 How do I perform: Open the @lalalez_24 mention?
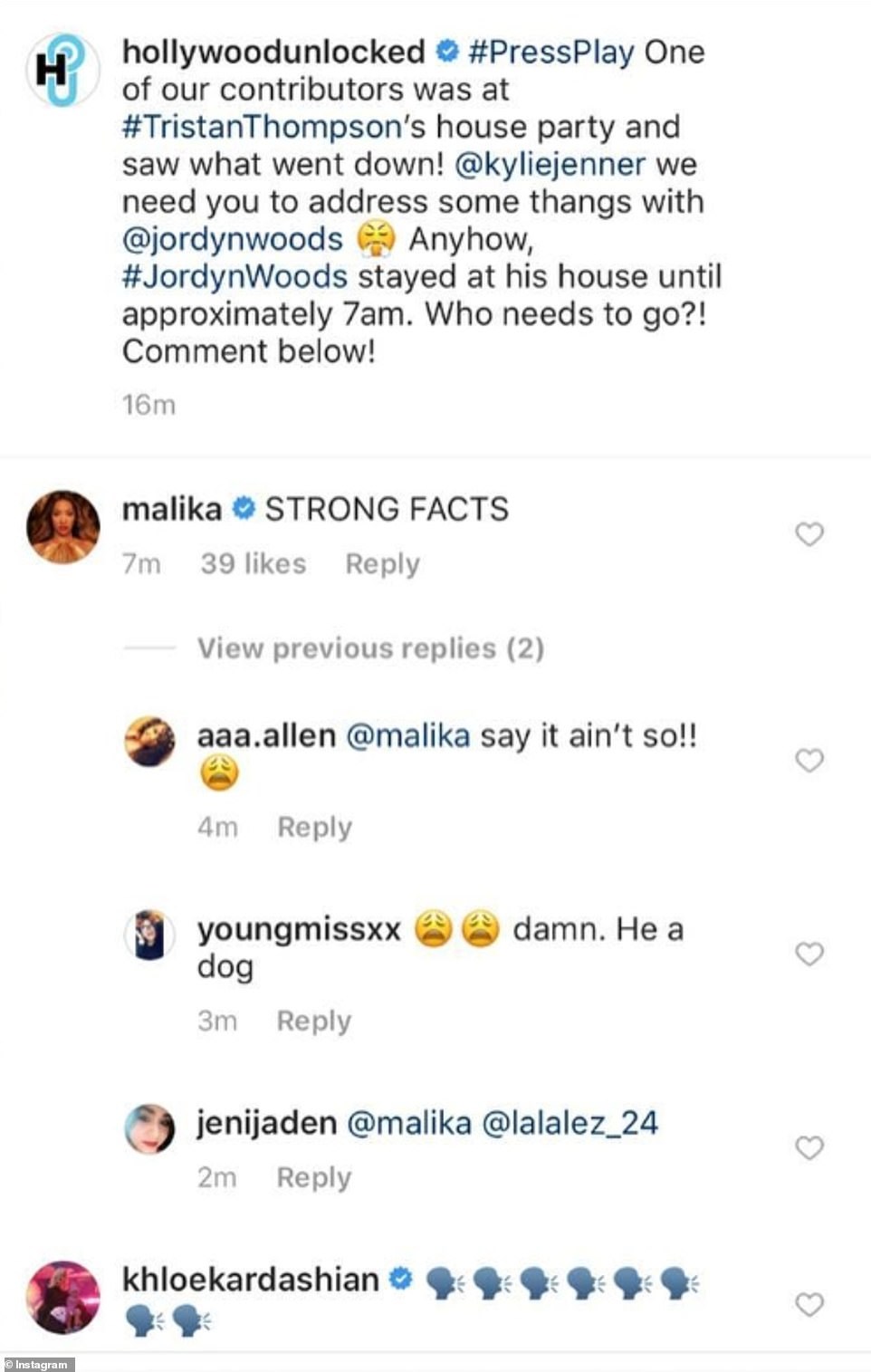coord(569,1123)
